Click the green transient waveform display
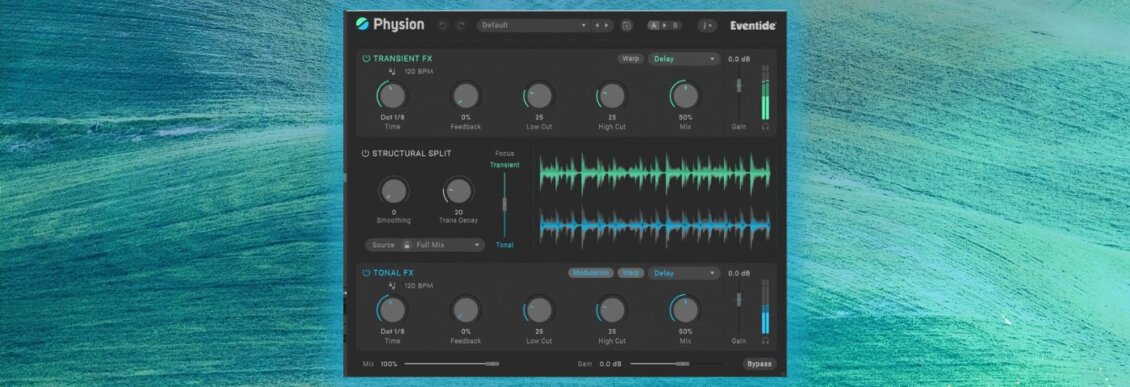Image resolution: width=1130 pixels, height=387 pixels. 655,173
